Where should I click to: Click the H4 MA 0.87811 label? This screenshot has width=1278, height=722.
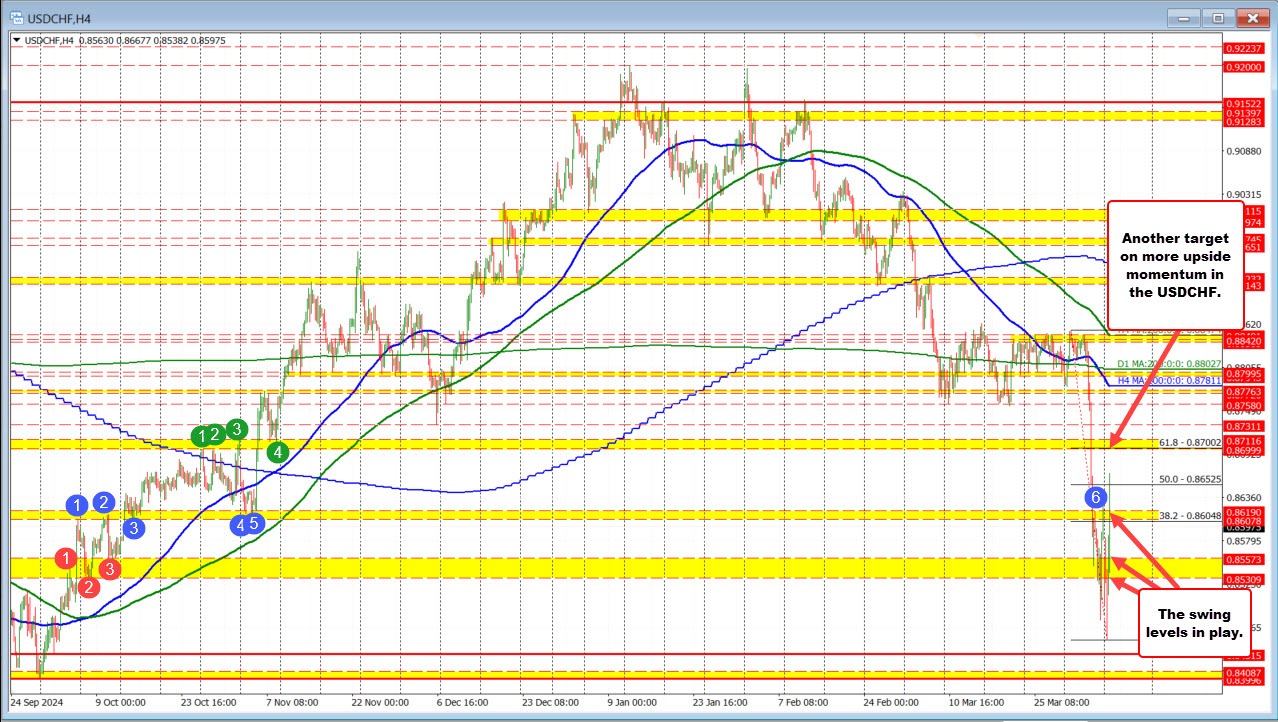point(1156,380)
